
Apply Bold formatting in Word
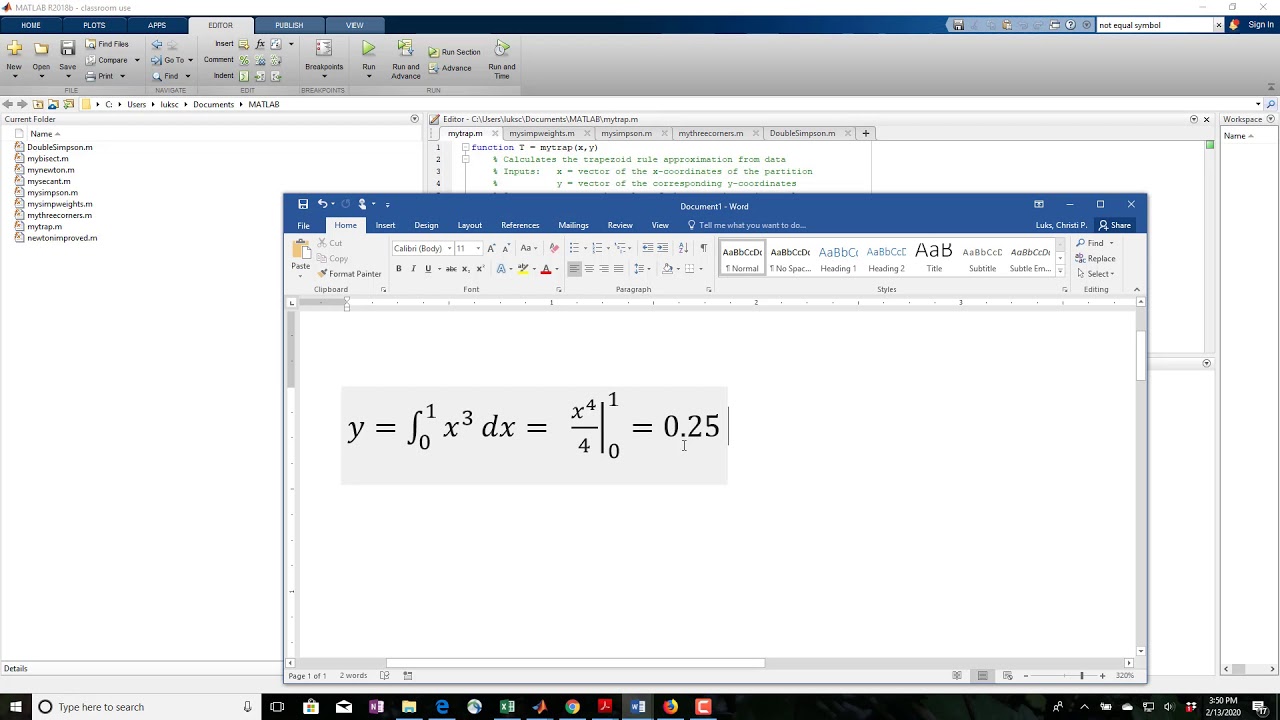click(399, 269)
